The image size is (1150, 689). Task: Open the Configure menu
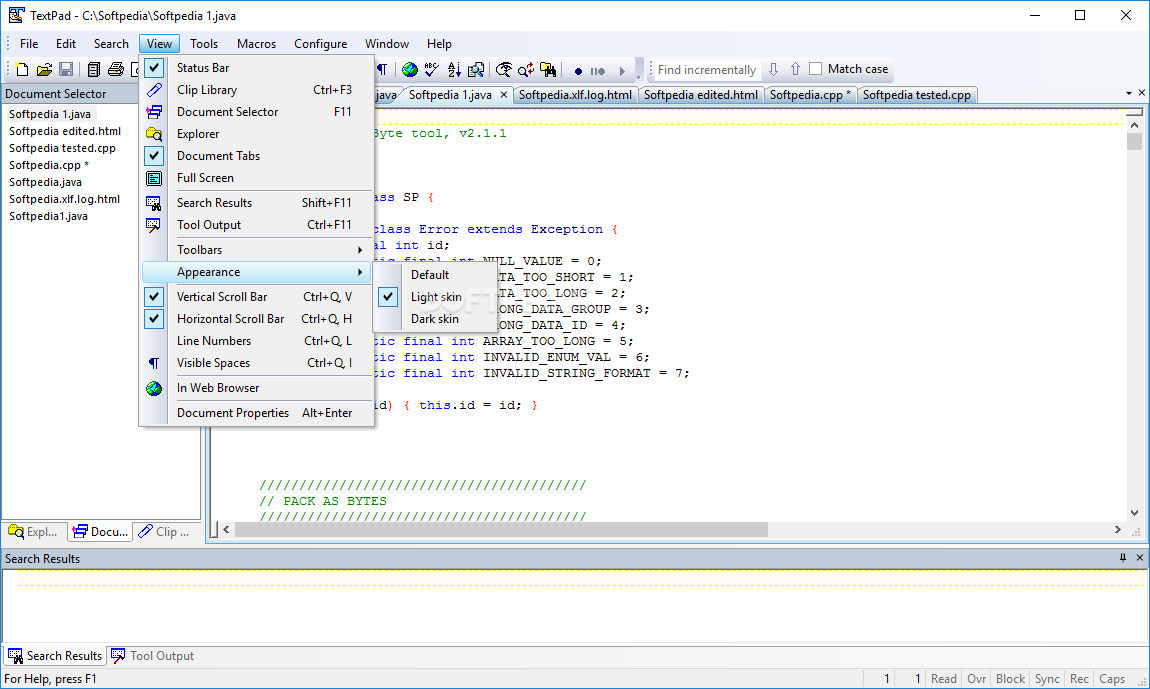(321, 44)
